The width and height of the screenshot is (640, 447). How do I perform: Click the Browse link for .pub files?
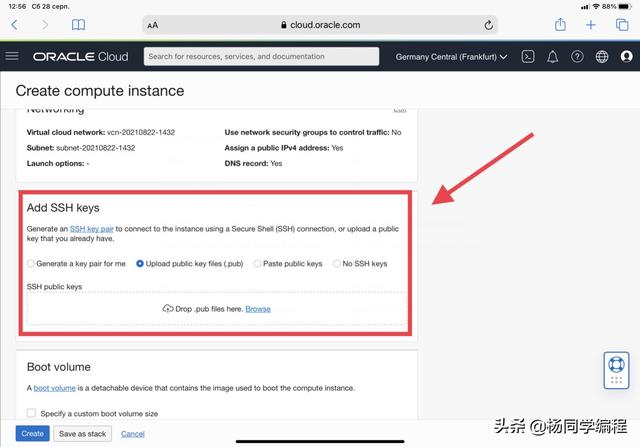pyautogui.click(x=258, y=309)
